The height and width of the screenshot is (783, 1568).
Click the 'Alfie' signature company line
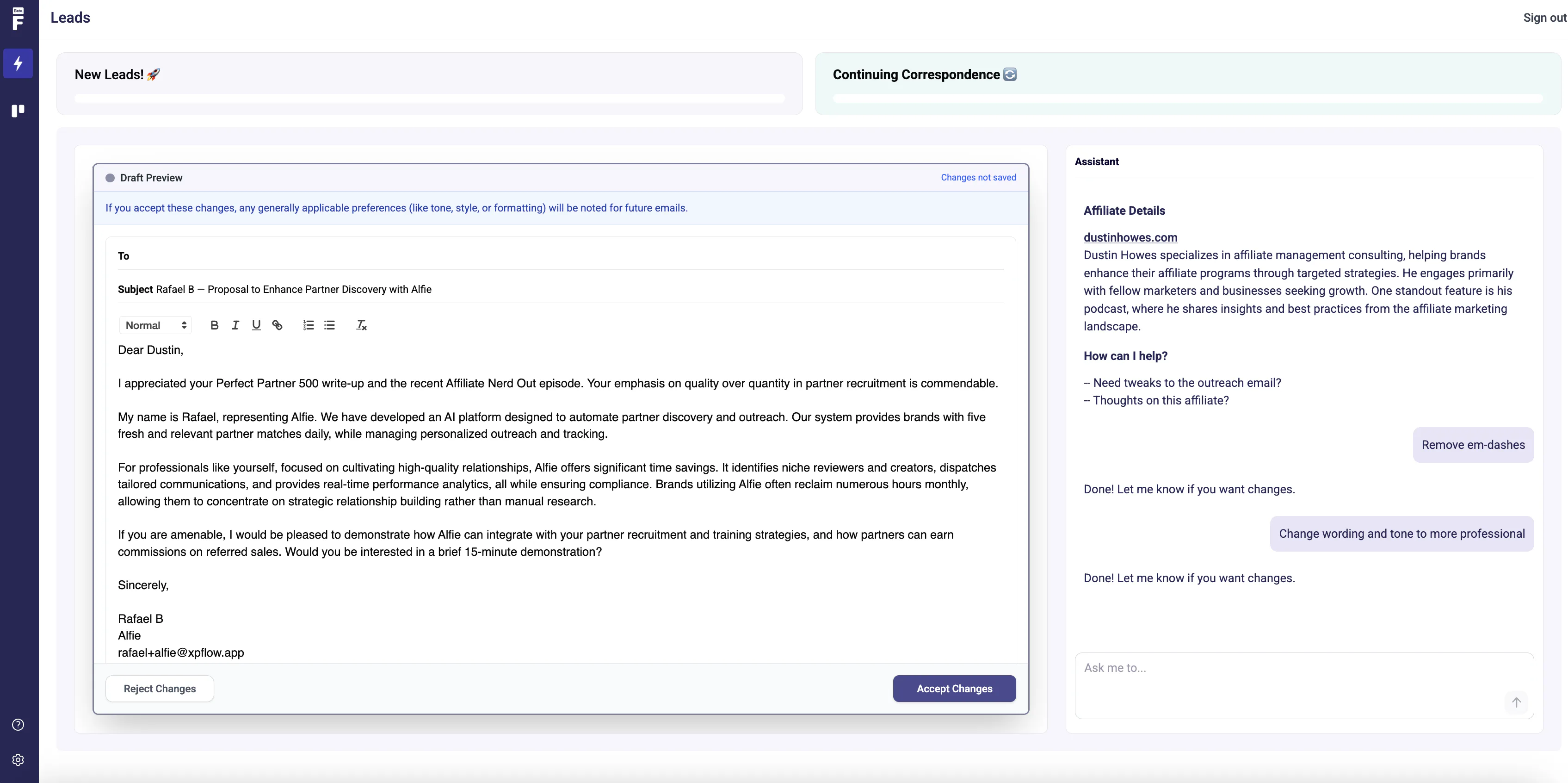[x=129, y=636]
